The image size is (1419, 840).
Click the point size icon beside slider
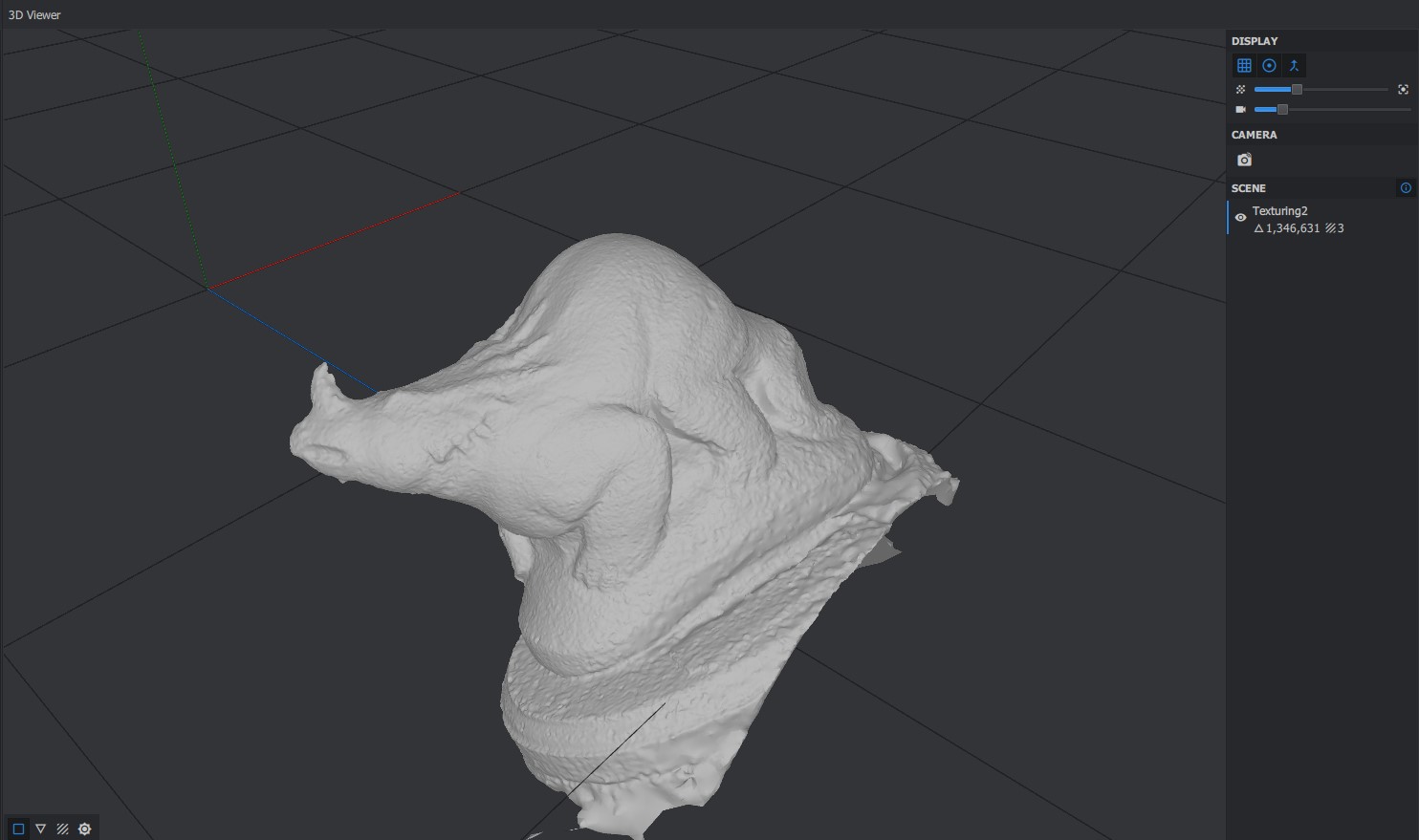[x=1240, y=90]
